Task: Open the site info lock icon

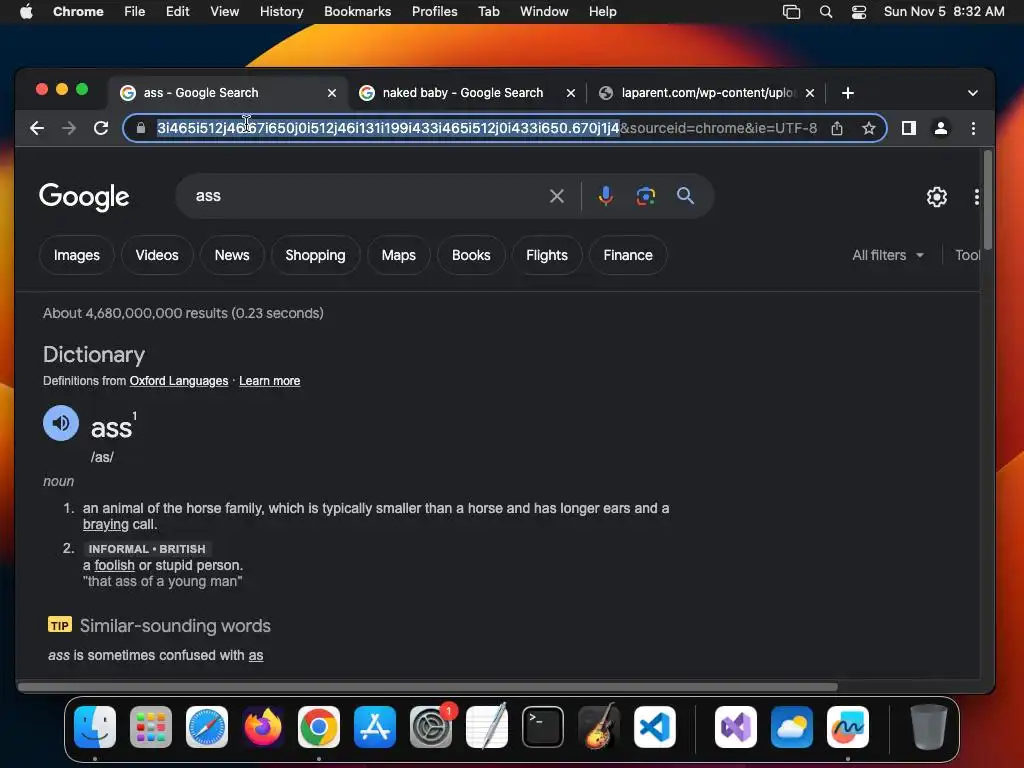Action: tap(140, 128)
